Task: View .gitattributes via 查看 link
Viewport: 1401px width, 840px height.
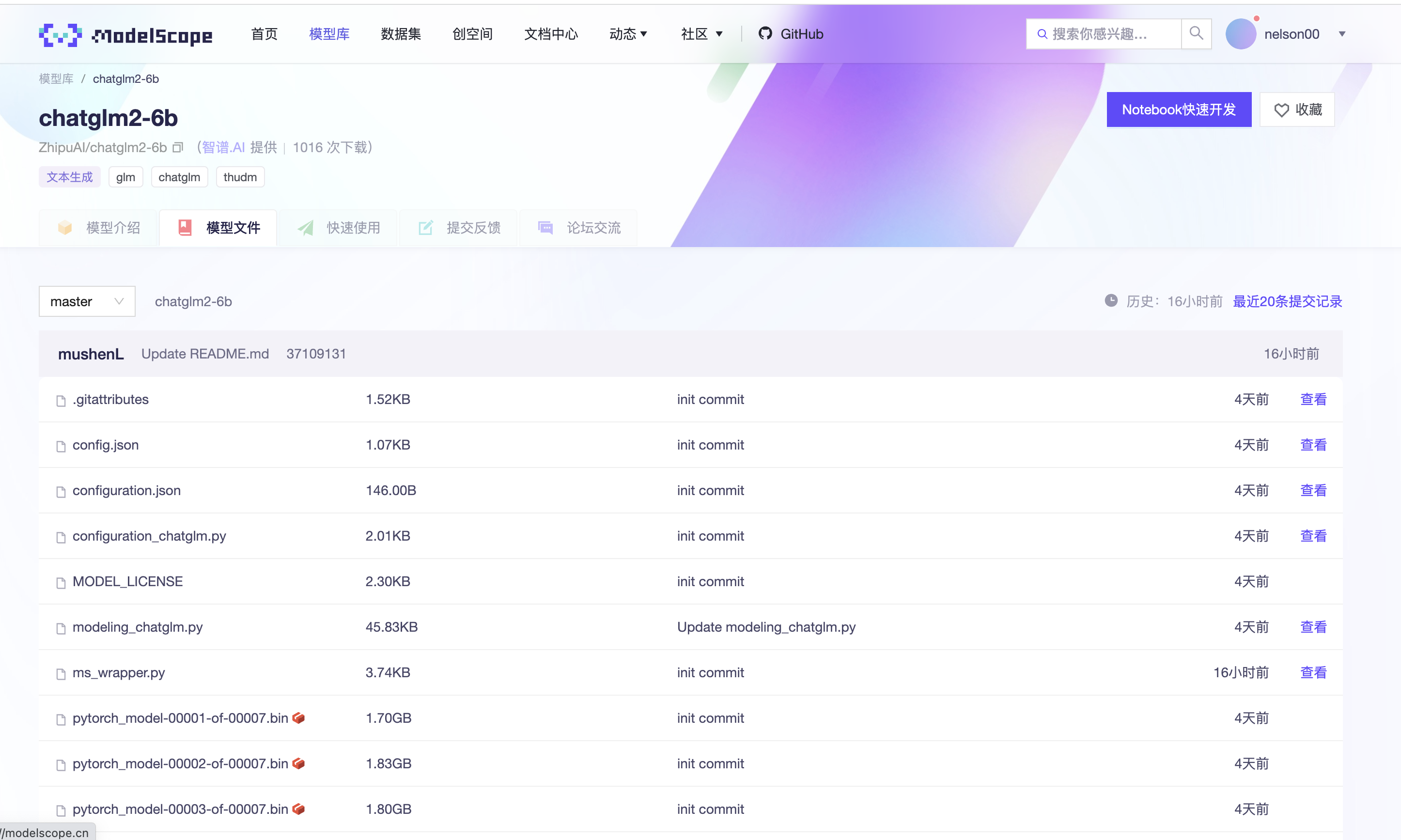Action: [x=1313, y=399]
